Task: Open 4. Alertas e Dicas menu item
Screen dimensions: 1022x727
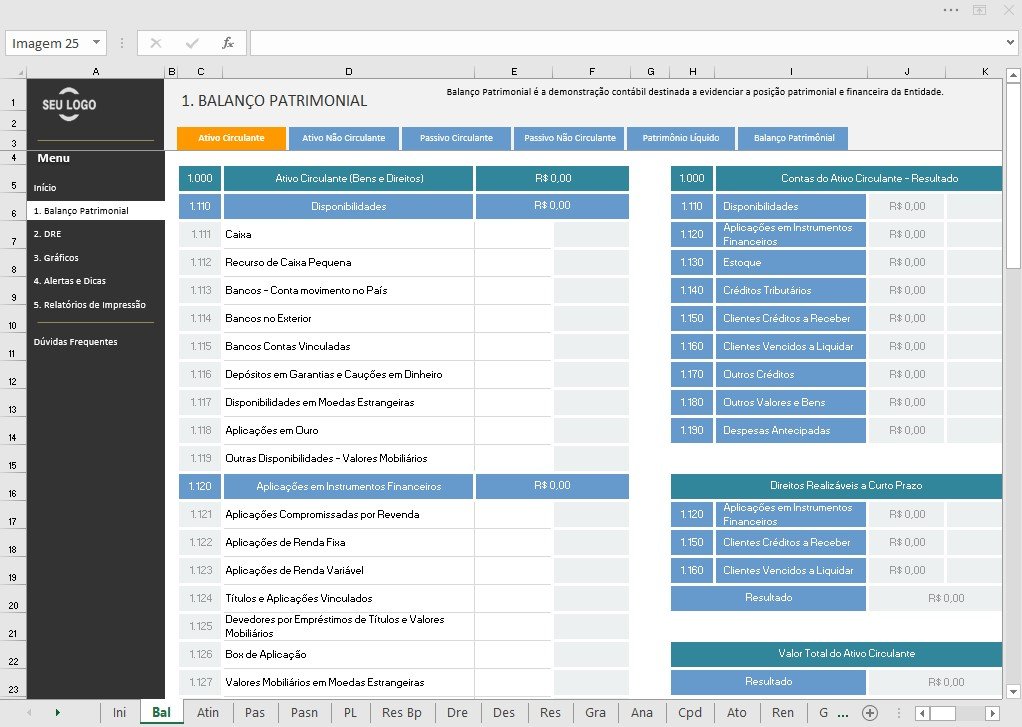Action: pos(70,281)
